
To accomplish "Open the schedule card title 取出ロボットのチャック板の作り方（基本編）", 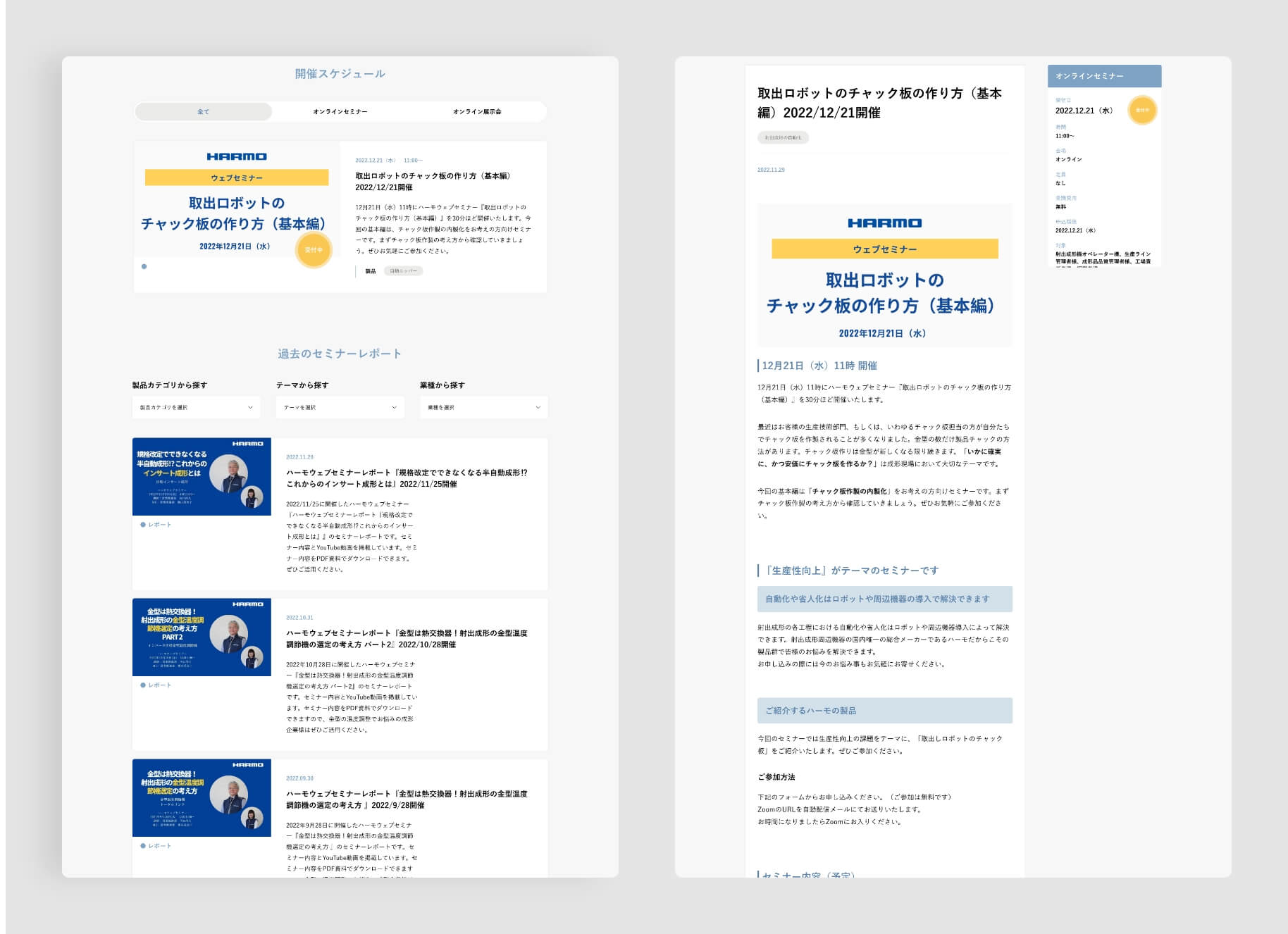I will coord(433,181).
